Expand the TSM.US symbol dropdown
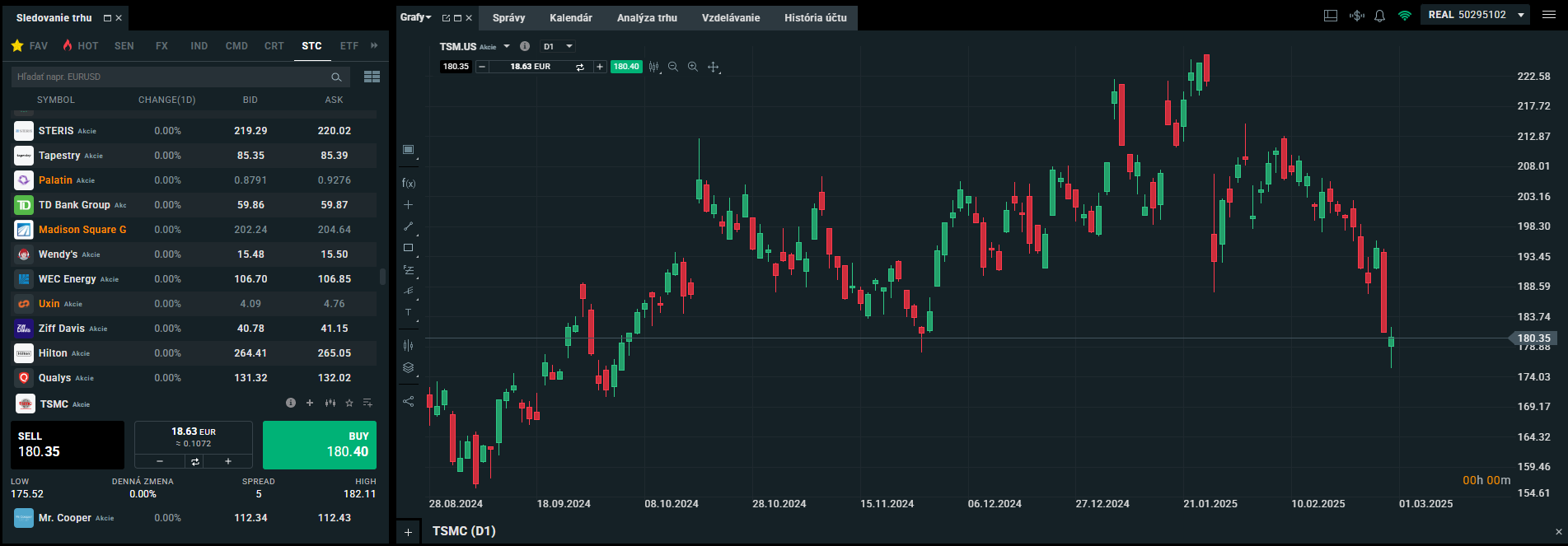 (507, 47)
